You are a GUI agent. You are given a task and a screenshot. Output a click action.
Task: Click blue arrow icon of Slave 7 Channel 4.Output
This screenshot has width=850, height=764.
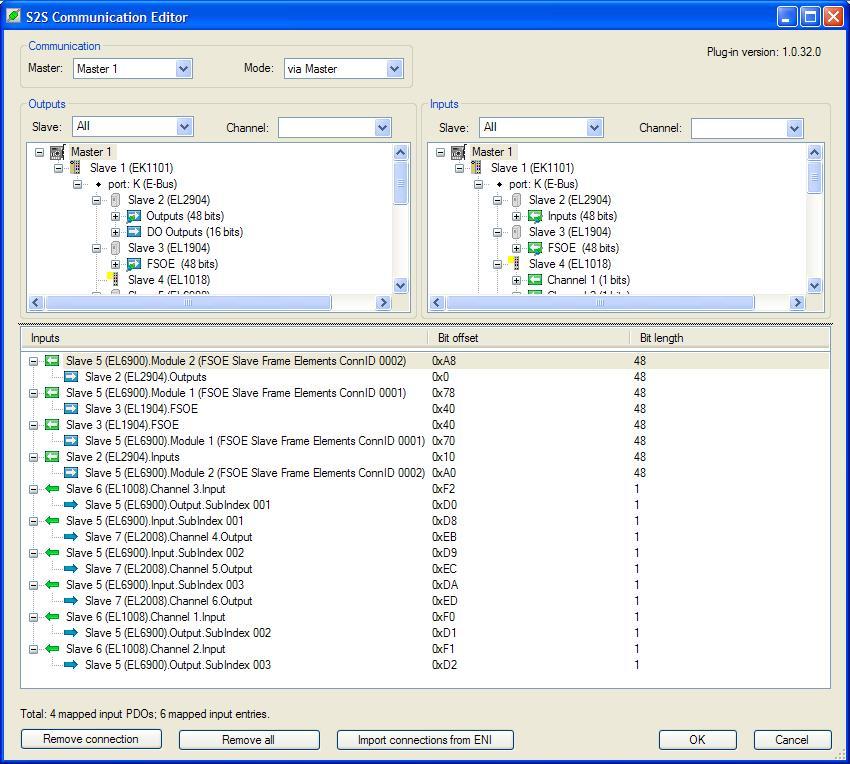[x=71, y=537]
